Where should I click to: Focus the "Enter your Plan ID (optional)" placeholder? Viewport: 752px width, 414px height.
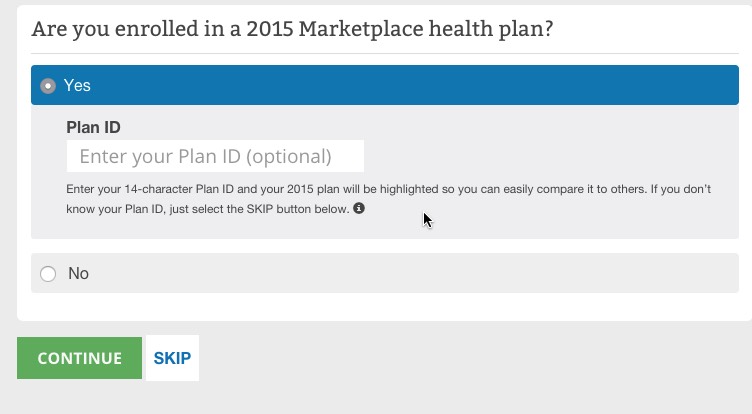tap(205, 156)
